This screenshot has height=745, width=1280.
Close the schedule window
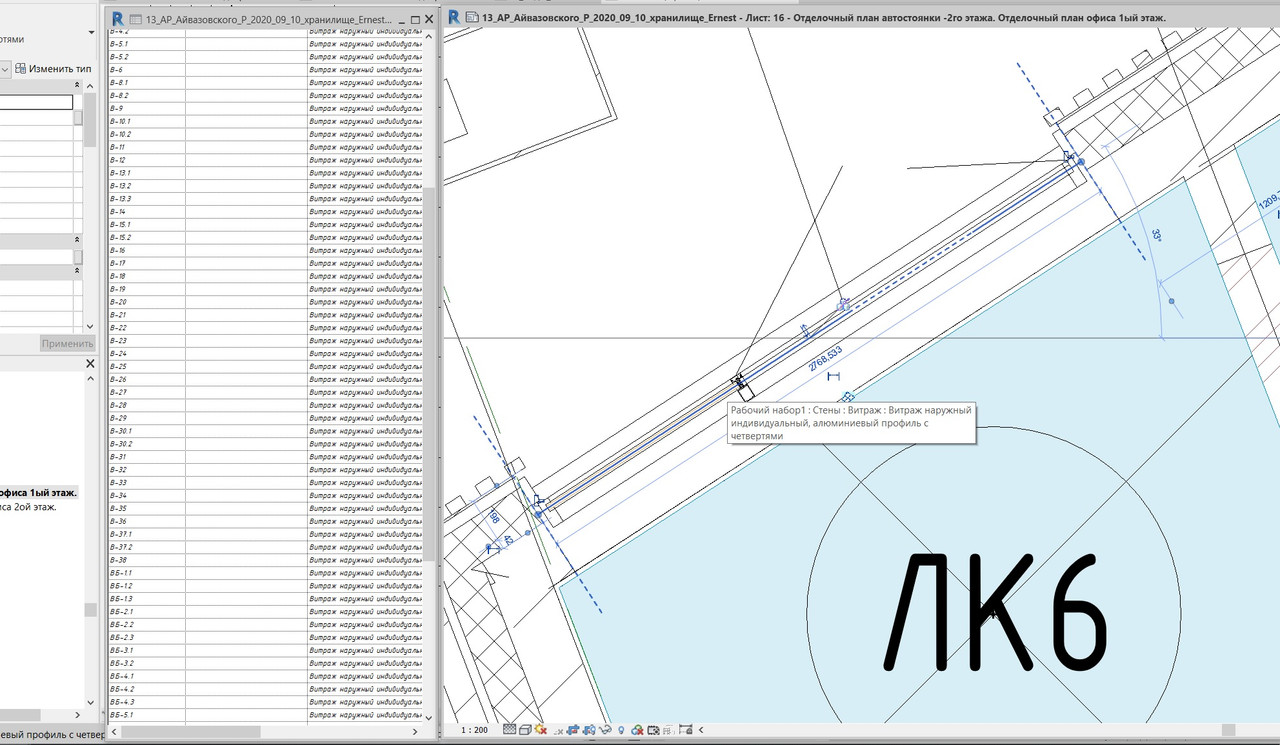click(x=429, y=19)
